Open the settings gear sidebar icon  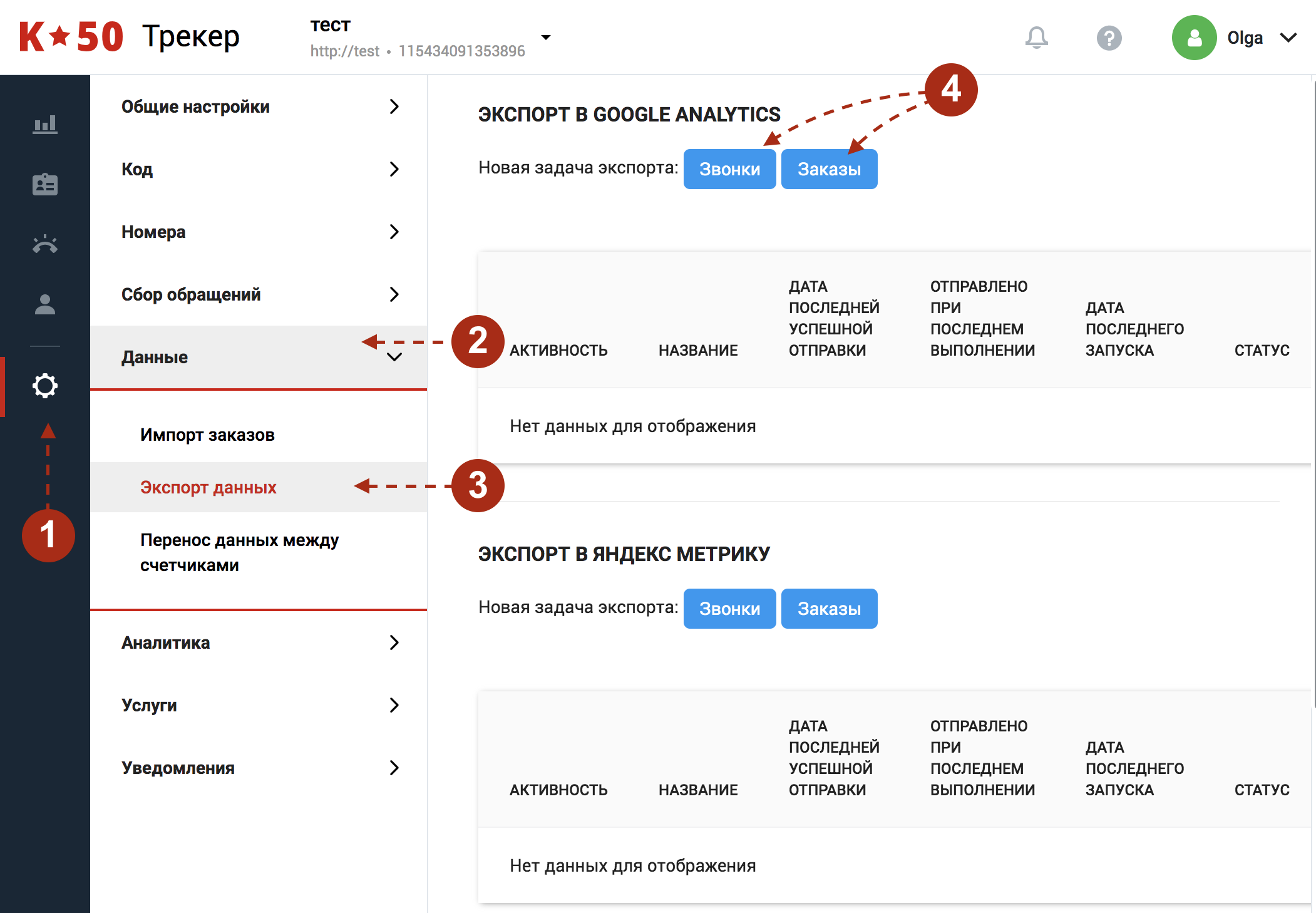click(x=45, y=386)
